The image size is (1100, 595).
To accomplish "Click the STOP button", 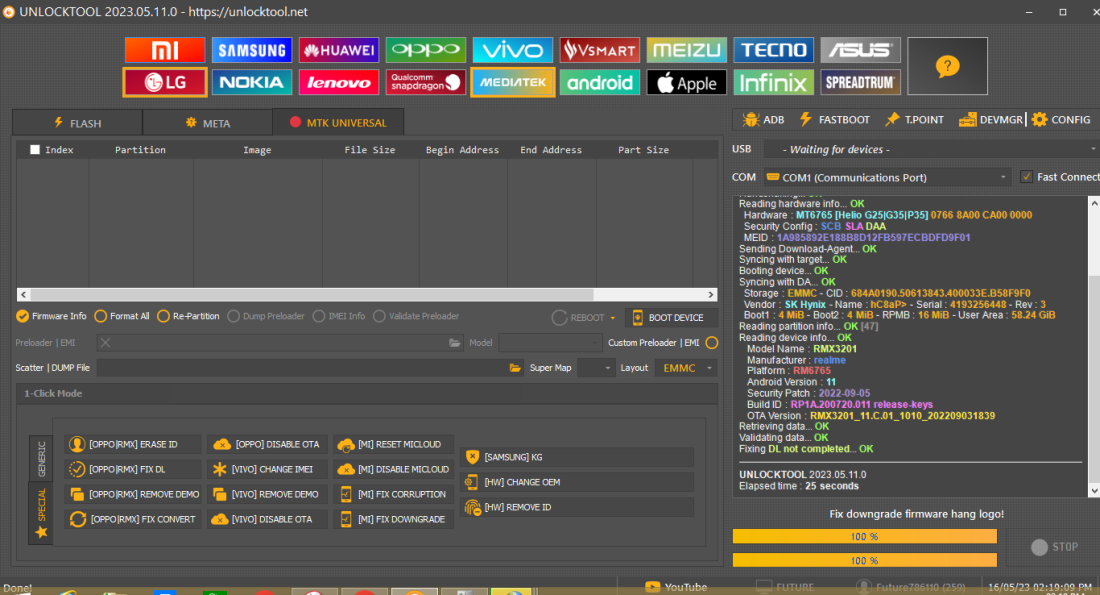I will [x=1054, y=547].
